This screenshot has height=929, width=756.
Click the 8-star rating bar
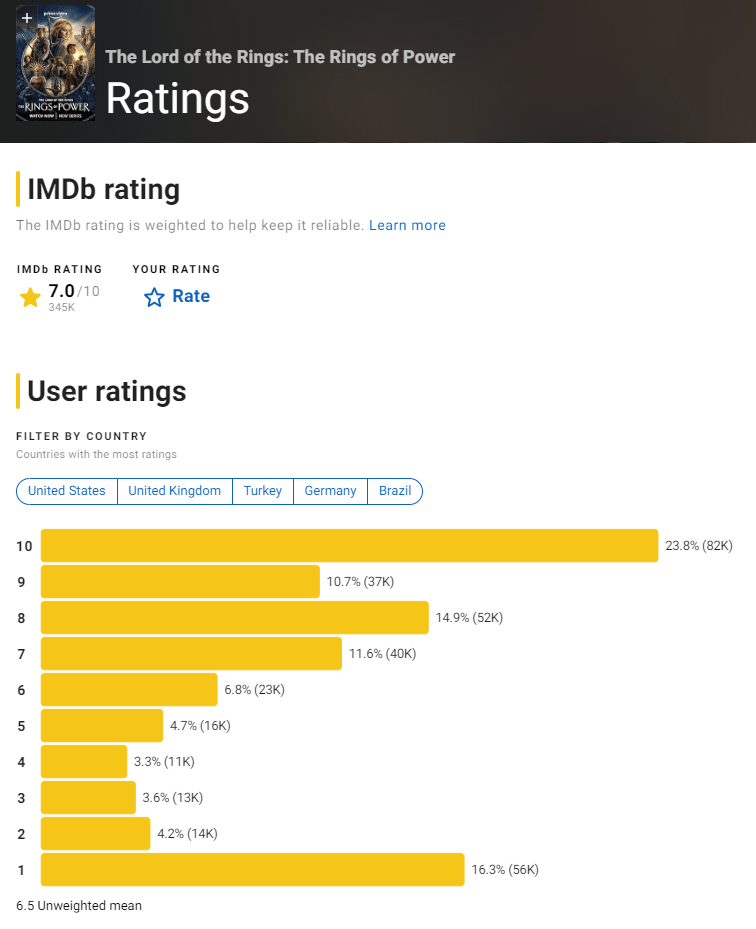tap(234, 618)
